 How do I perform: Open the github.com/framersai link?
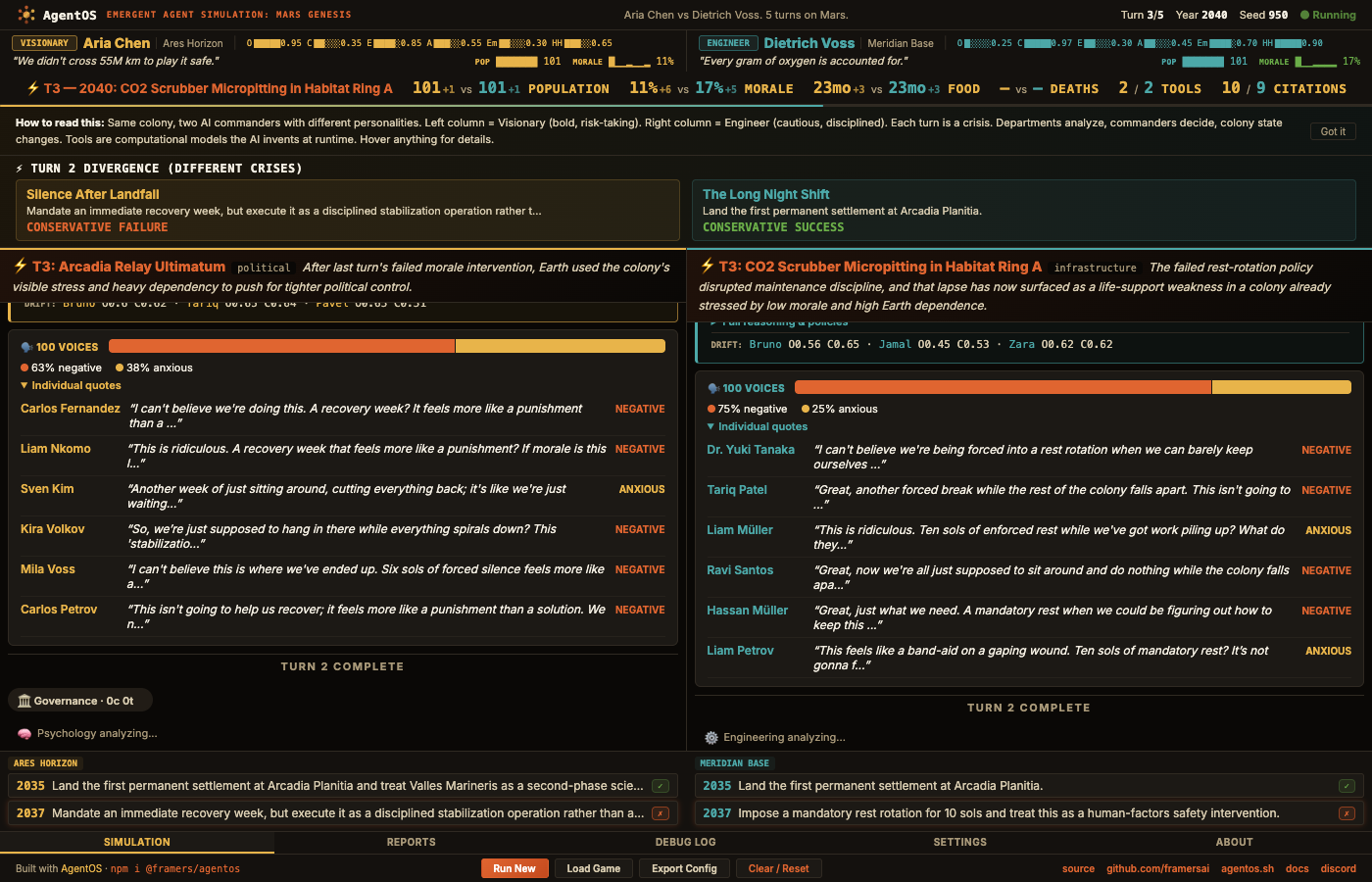click(1158, 868)
